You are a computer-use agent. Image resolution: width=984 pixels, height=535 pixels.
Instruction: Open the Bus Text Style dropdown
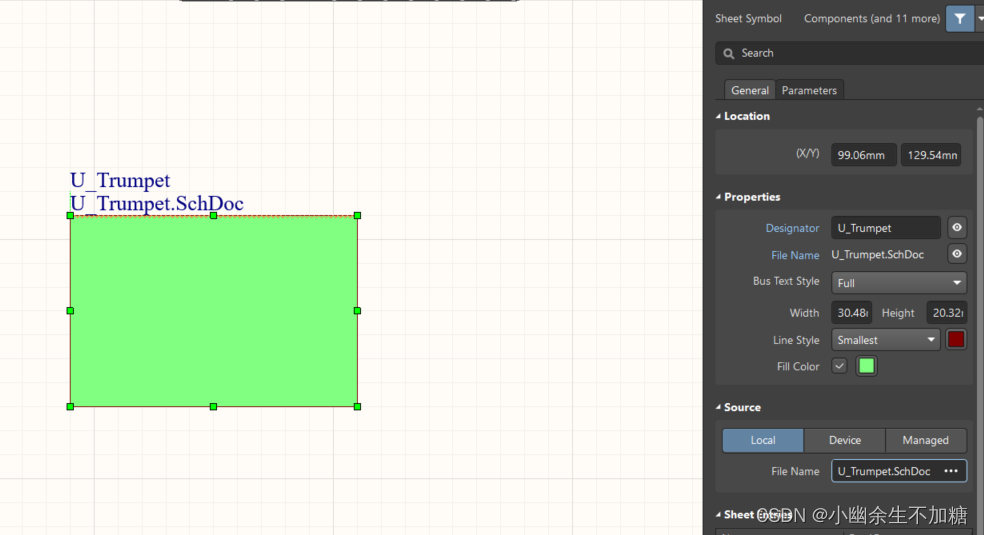coord(899,283)
